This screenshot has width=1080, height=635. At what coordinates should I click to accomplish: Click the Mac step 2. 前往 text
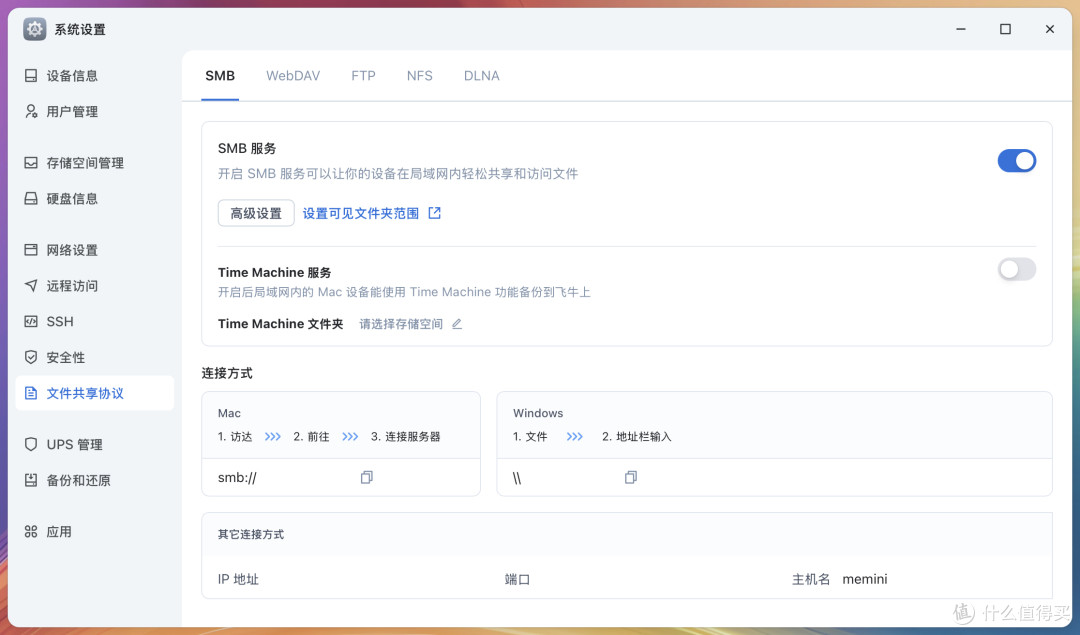(x=311, y=437)
